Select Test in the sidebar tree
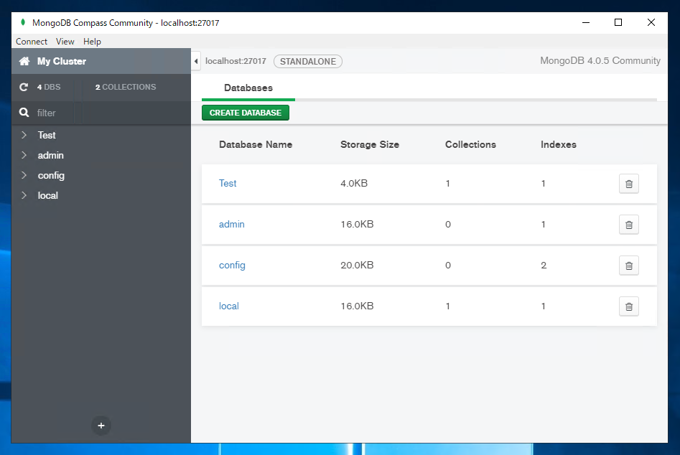The image size is (680, 455). [46, 135]
